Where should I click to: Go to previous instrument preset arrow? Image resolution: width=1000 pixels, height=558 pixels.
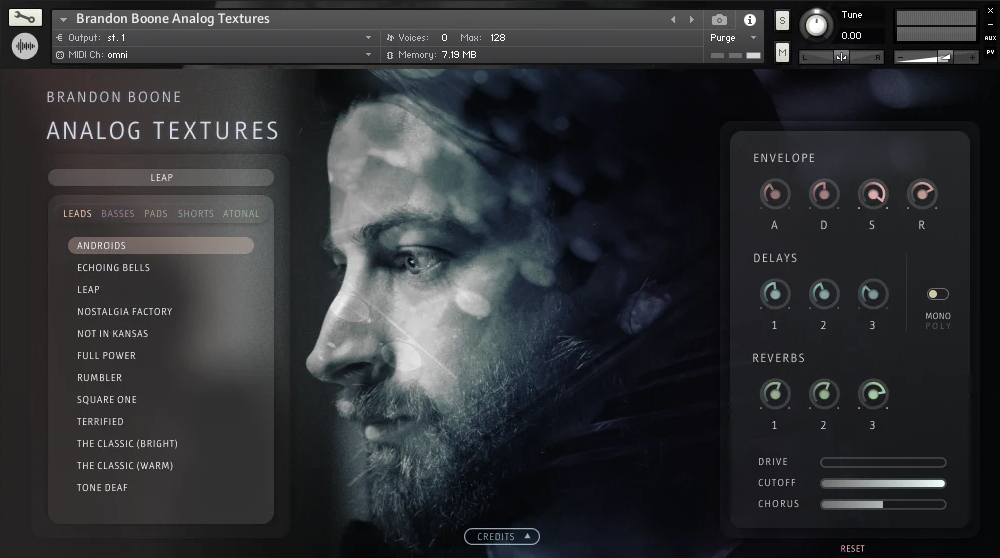coord(673,20)
